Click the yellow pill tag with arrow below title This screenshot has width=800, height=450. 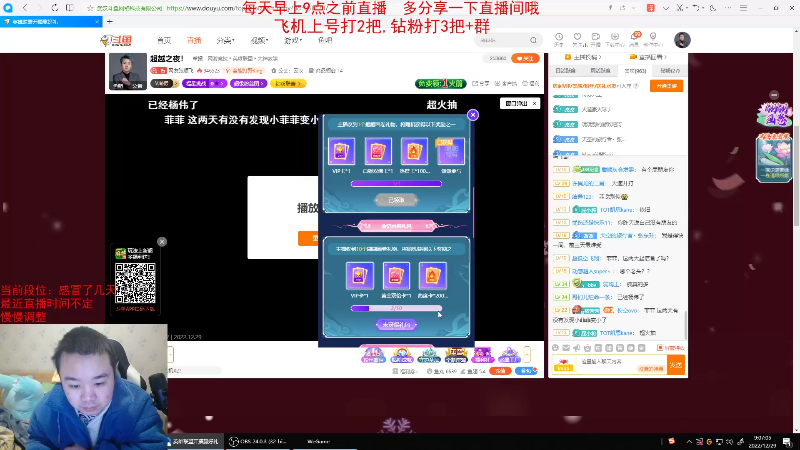tap(288, 83)
